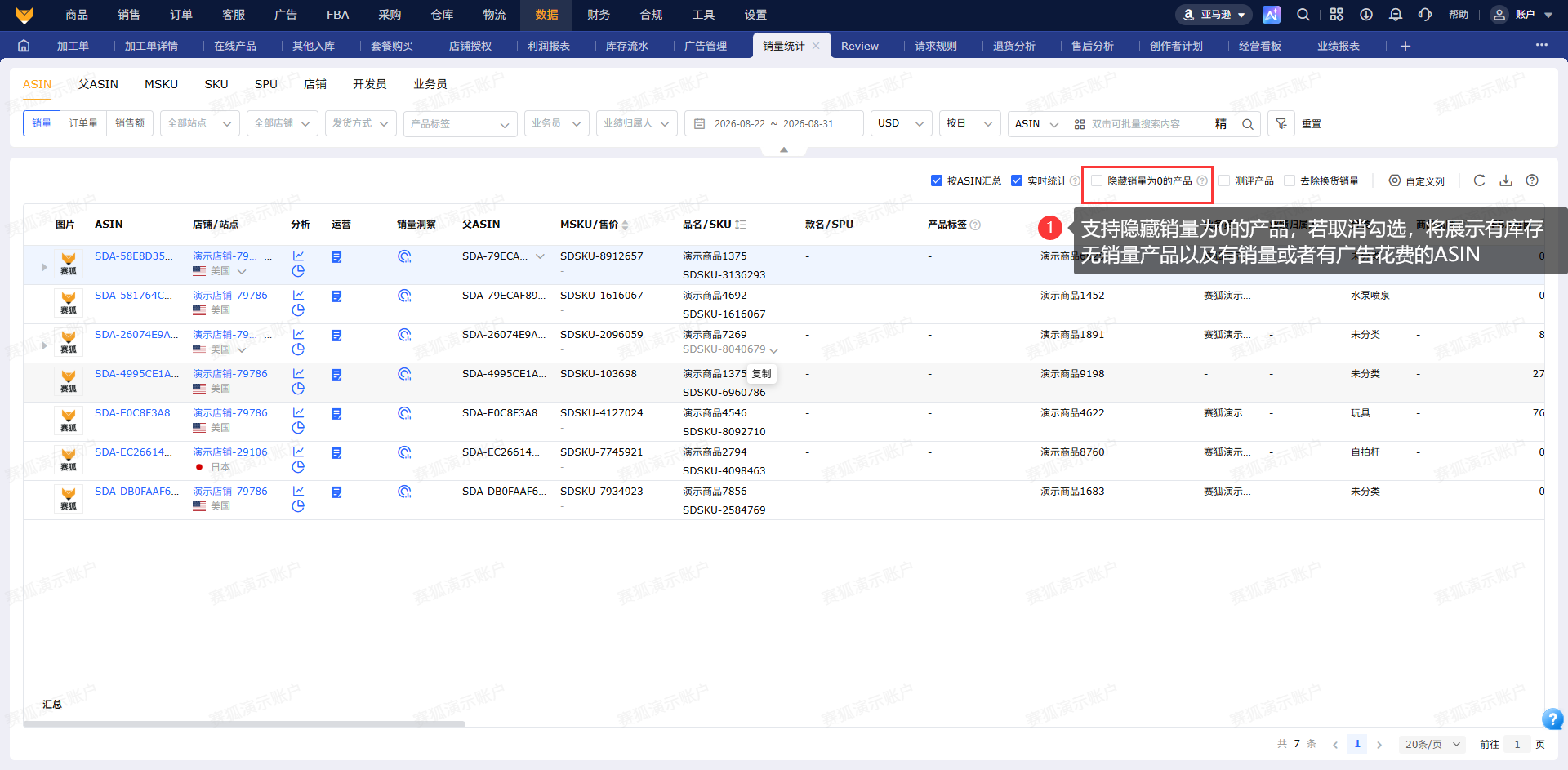The width and height of the screenshot is (1568, 770).
Task: Open the AI assistant icon in header
Action: [1272, 15]
